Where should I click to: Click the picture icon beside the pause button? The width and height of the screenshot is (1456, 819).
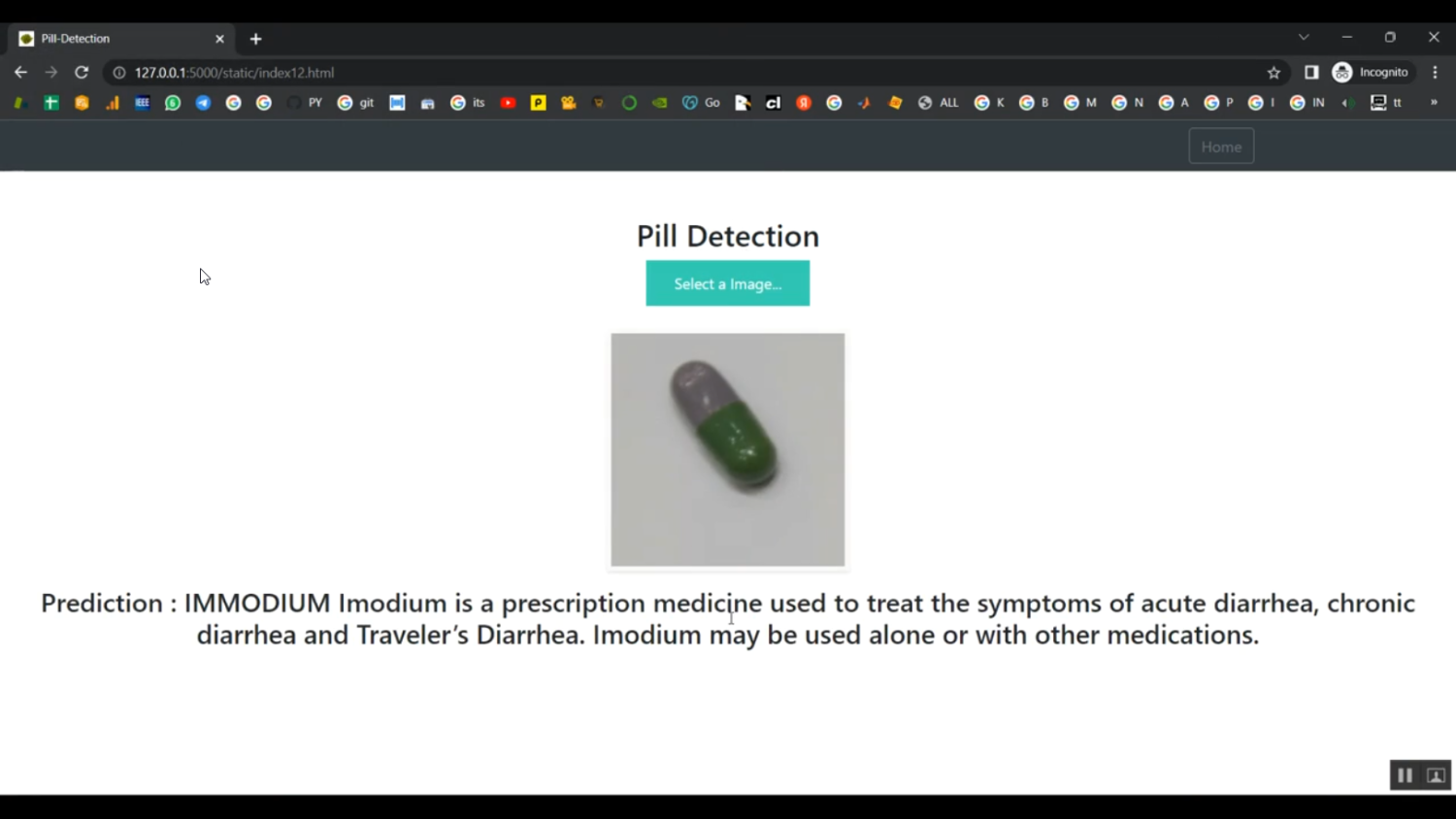[1437, 775]
